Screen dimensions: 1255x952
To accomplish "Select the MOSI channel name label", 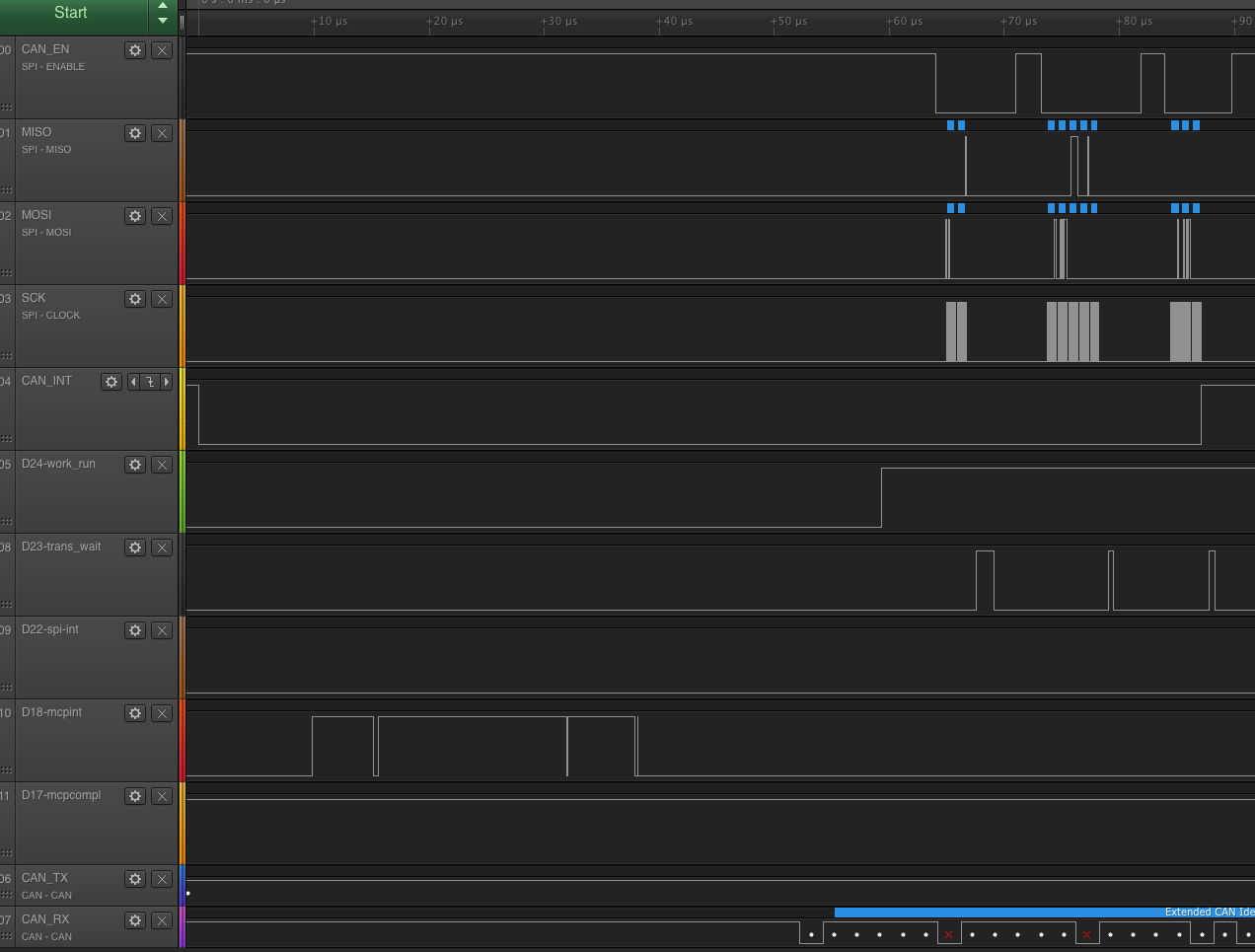I will coord(37,215).
